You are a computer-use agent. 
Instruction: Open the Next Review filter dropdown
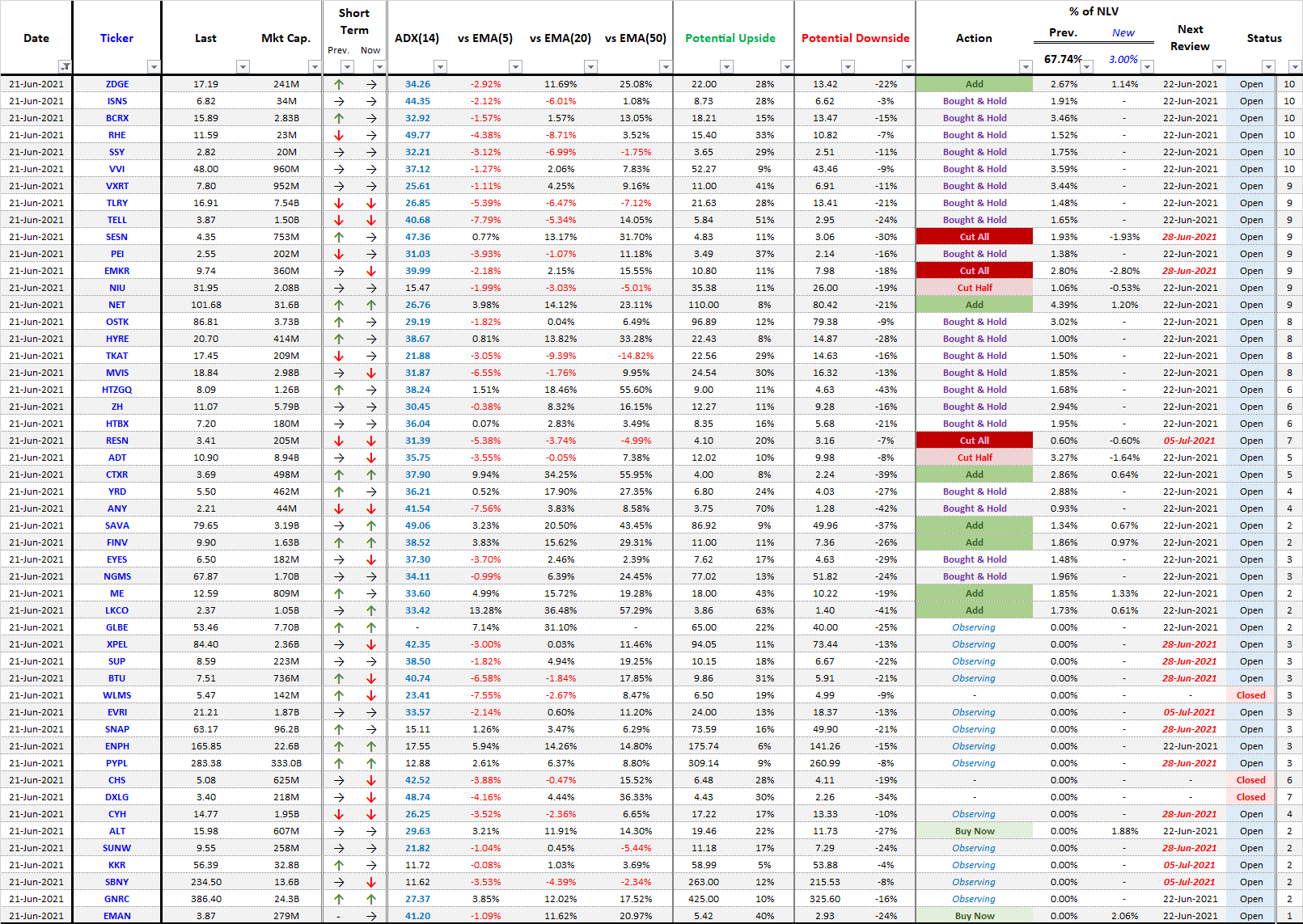point(1219,66)
